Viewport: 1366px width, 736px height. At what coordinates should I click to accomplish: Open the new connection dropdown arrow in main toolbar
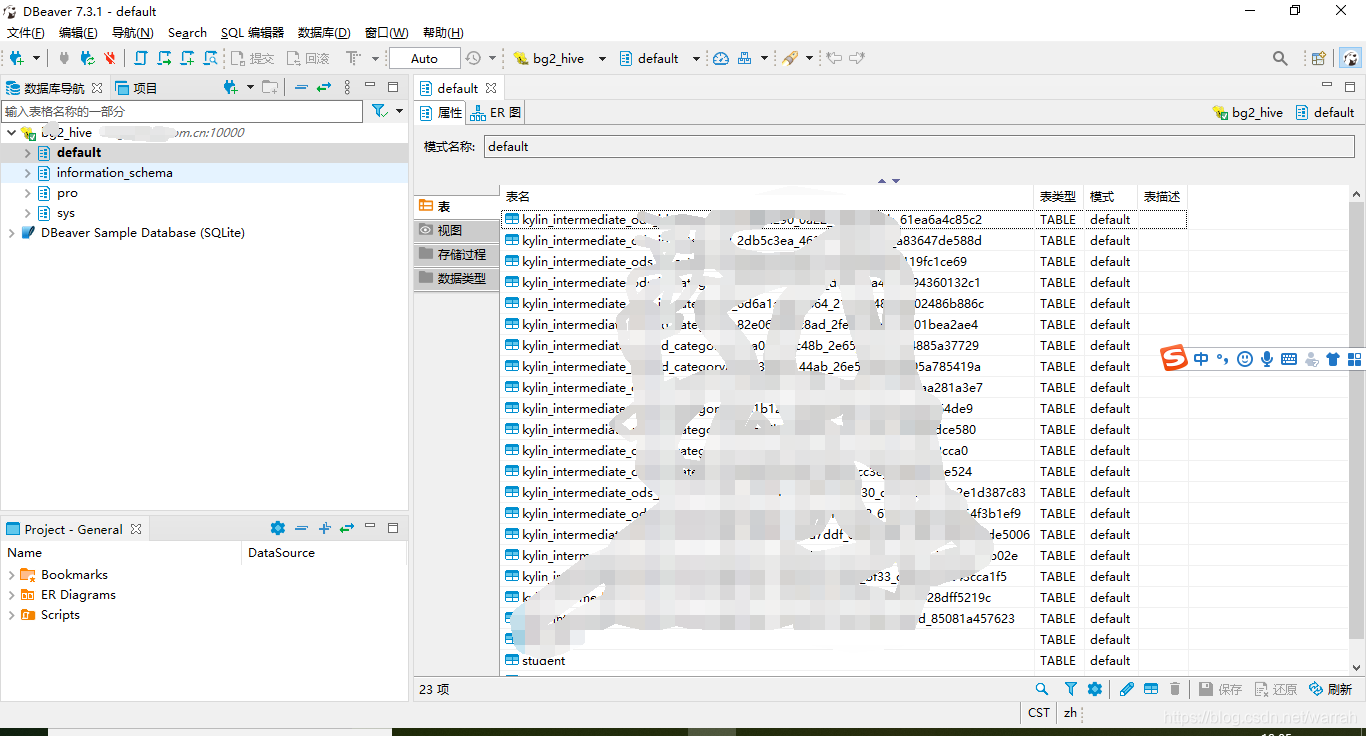click(x=37, y=58)
